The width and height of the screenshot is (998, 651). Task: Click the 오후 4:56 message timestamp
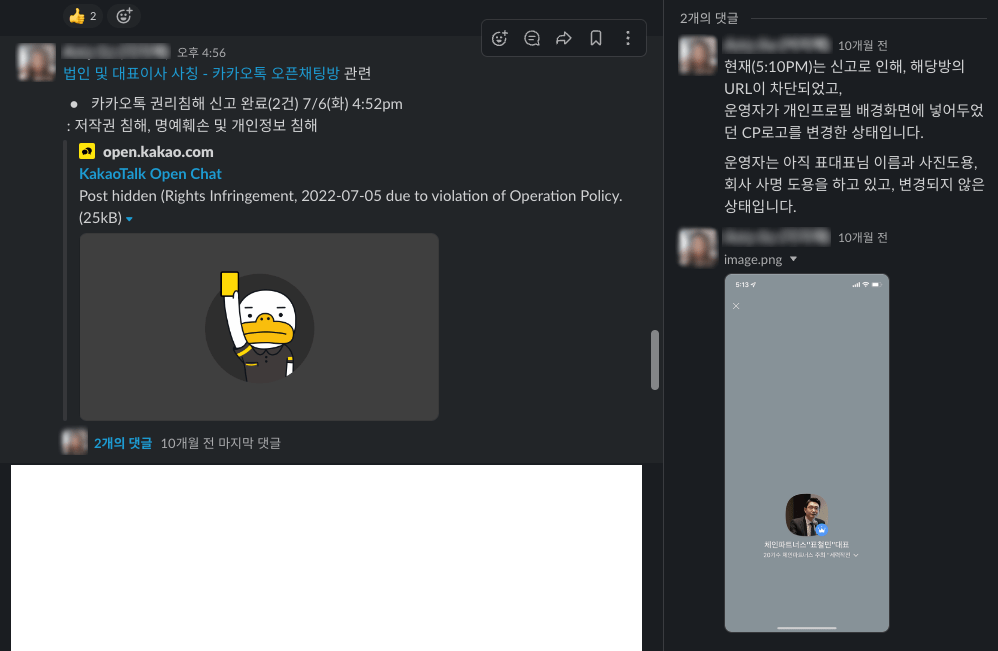click(201, 52)
